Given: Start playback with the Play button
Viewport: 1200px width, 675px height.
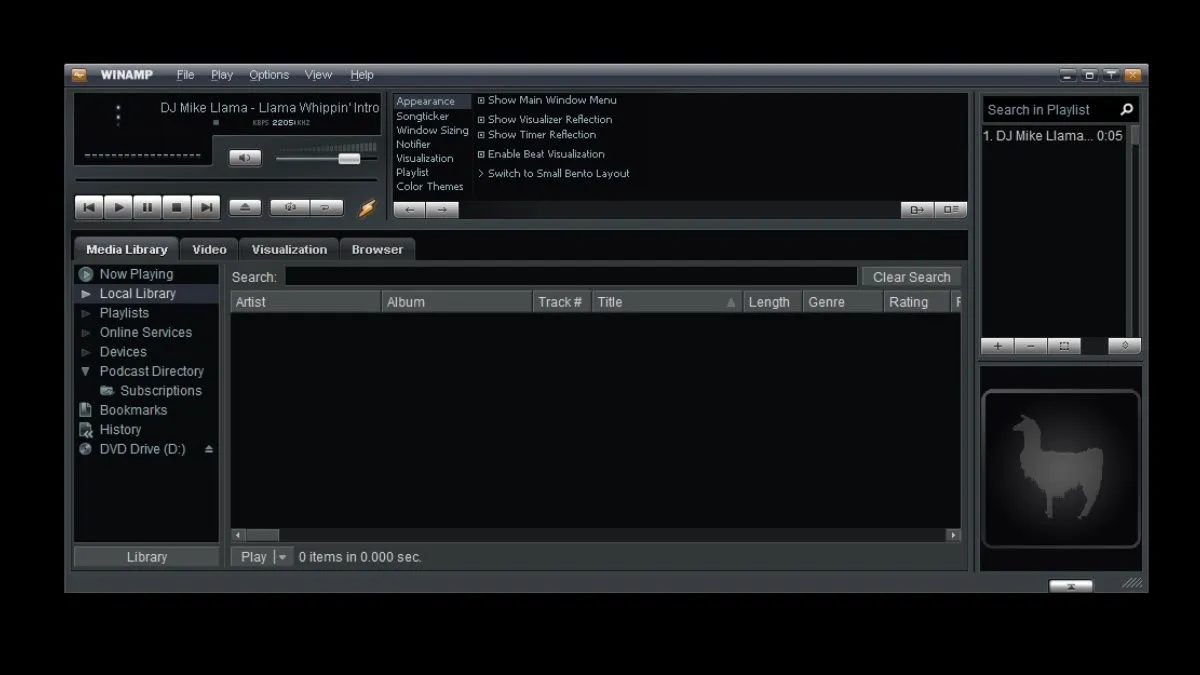Looking at the screenshot, I should (x=118, y=207).
